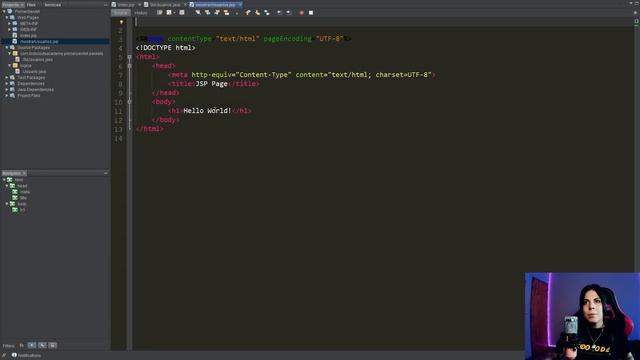
Task: Select the h1 node in Navigator
Action: click(x=22, y=210)
